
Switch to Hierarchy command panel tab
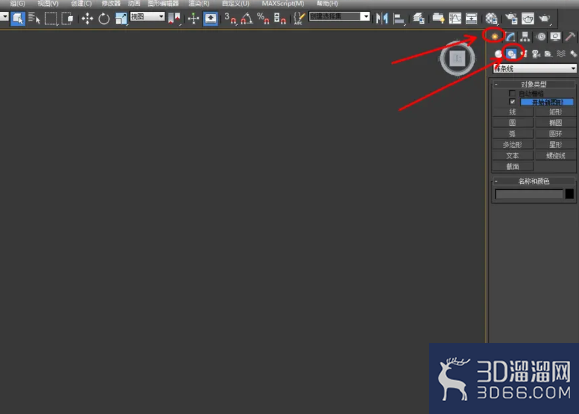525,36
